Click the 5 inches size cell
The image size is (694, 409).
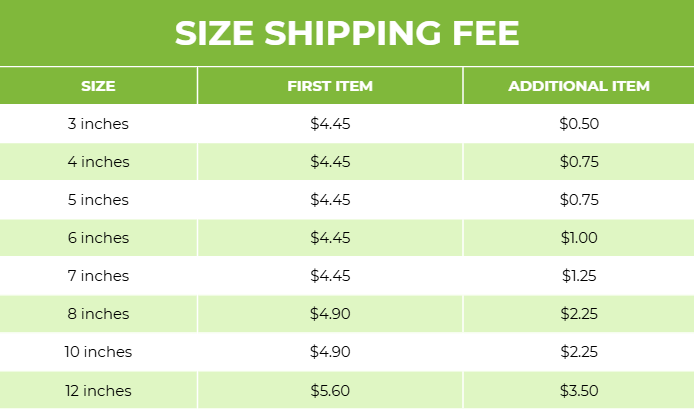[x=98, y=200]
